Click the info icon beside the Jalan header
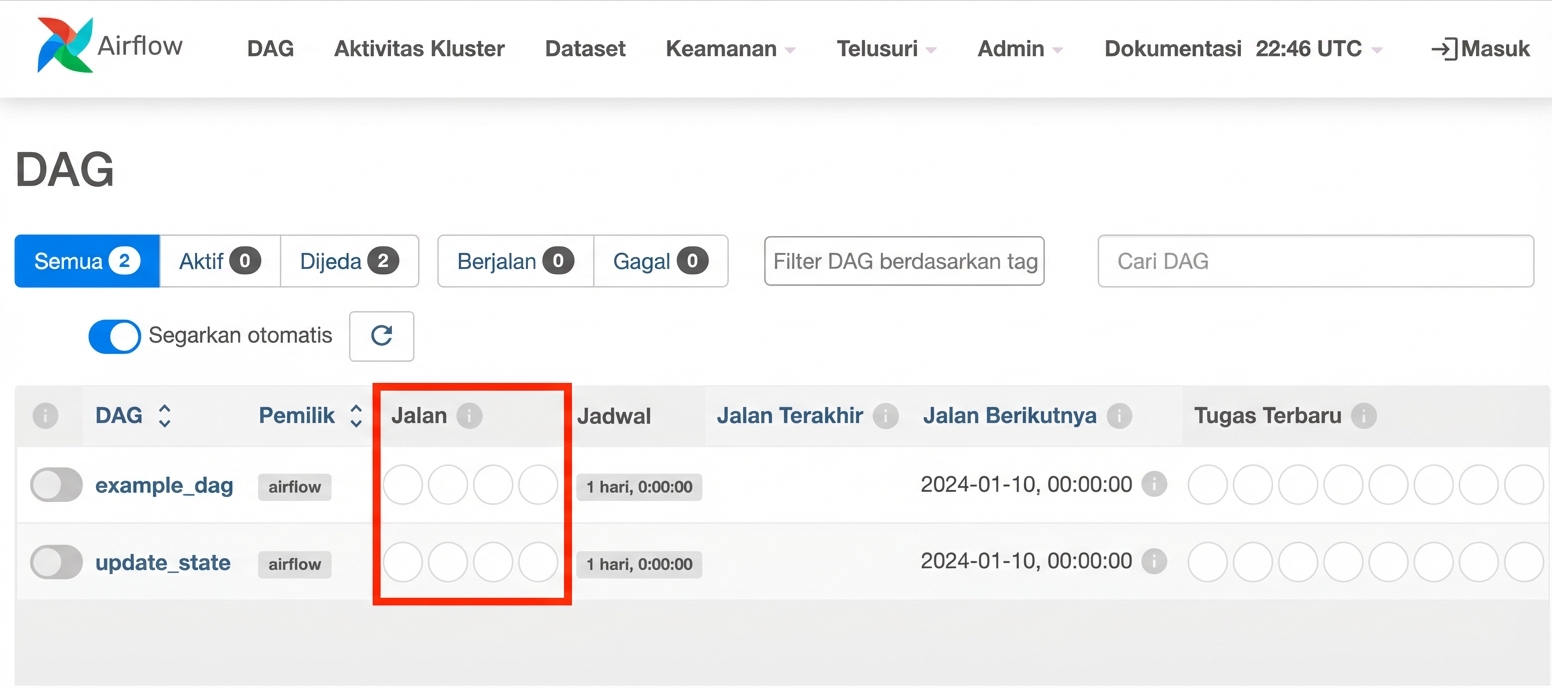Screen dimensions: 1552x688 coord(469,416)
